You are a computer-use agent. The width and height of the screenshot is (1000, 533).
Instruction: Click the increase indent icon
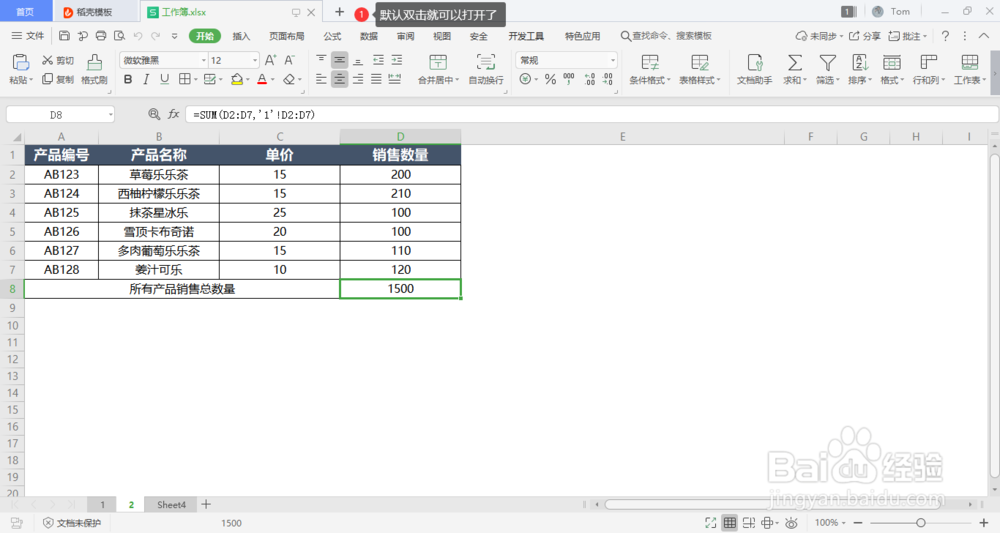(x=397, y=60)
